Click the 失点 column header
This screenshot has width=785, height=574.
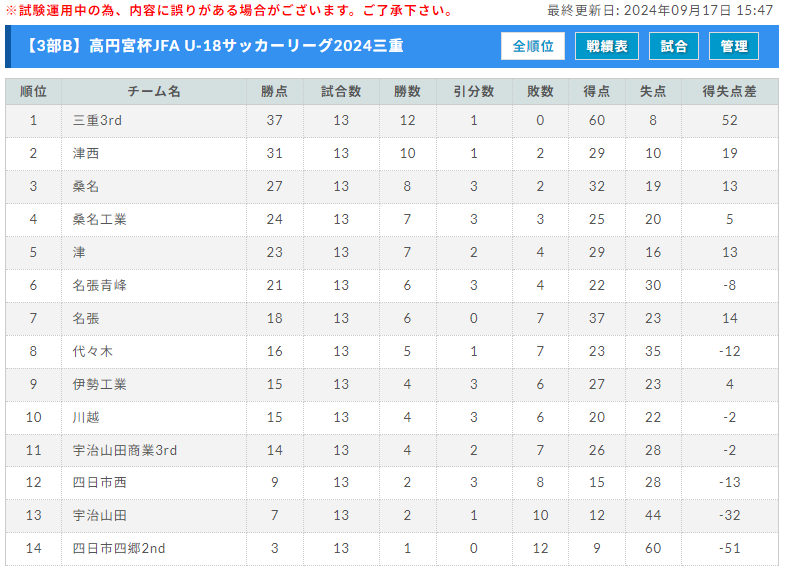point(653,91)
